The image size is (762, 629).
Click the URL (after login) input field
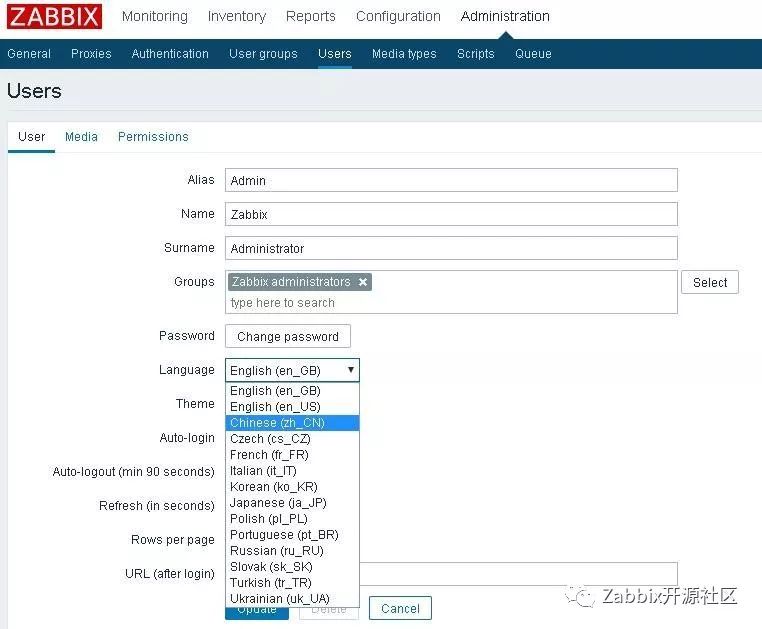pos(518,574)
